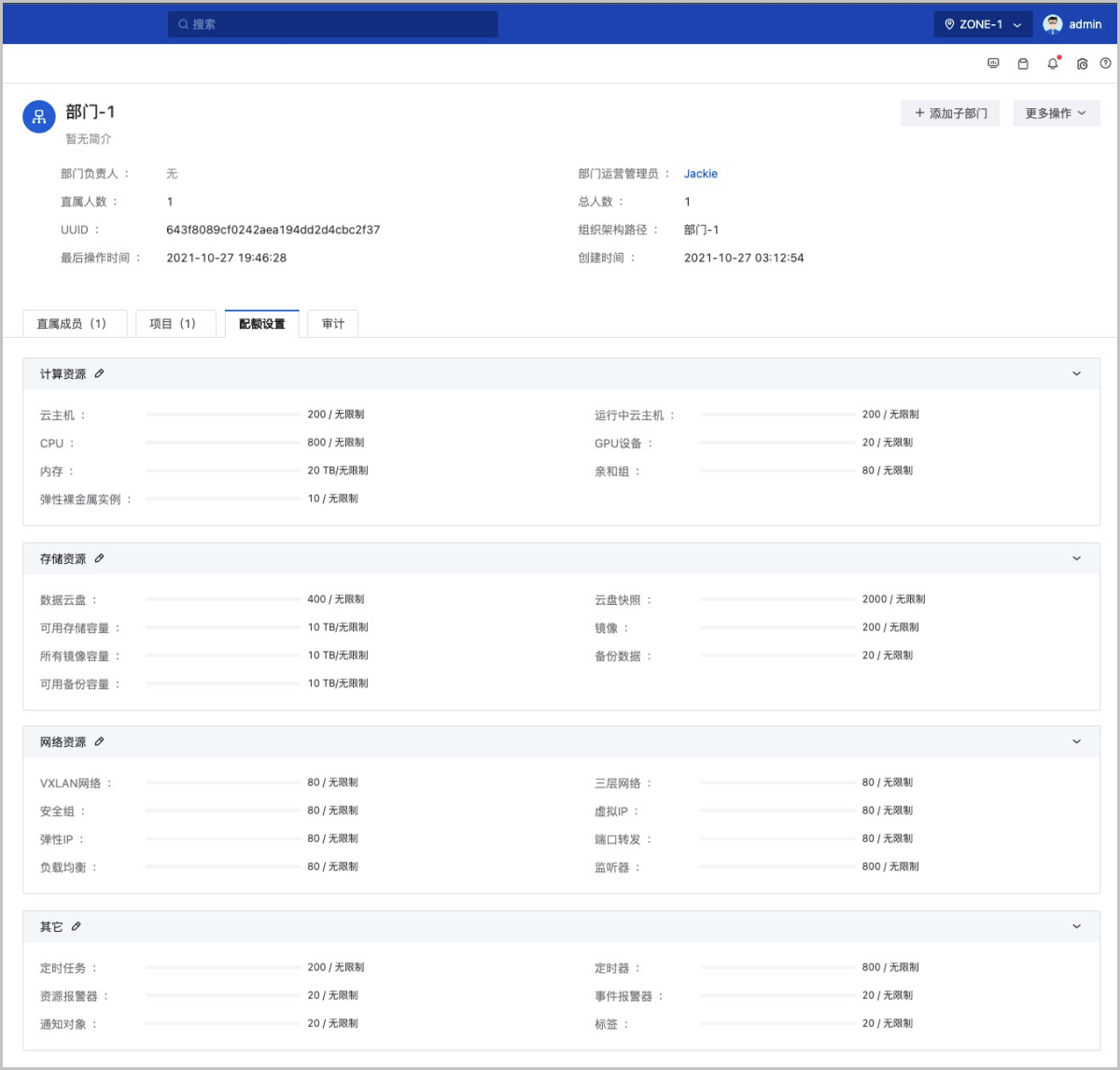Collapse the 存储资源 section chevron
Image resolution: width=1120 pixels, height=1070 pixels.
click(1076, 558)
